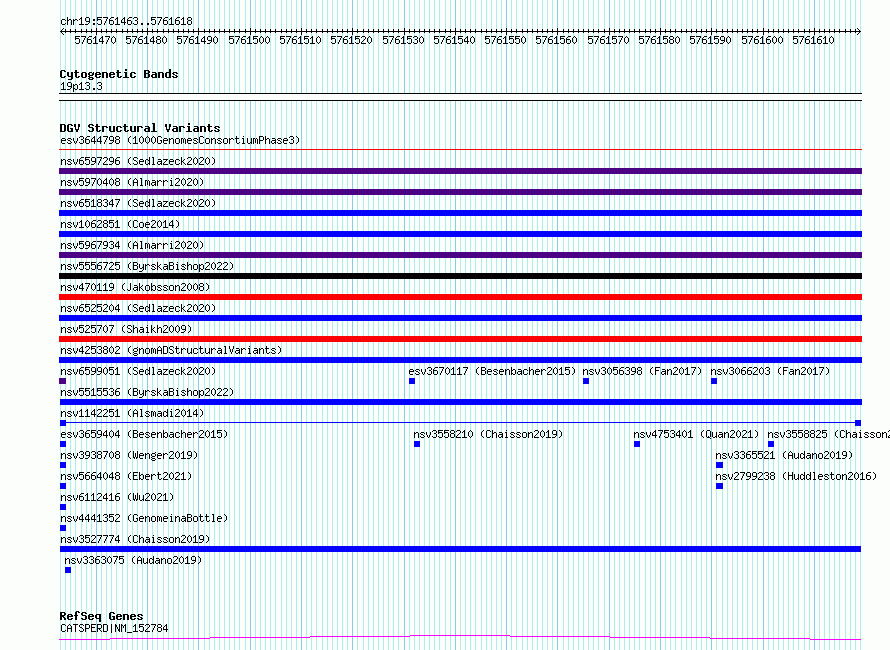Open nsv3527774 (Chaisson2019) variant label
The width and height of the screenshot is (890, 650).
tap(135, 539)
